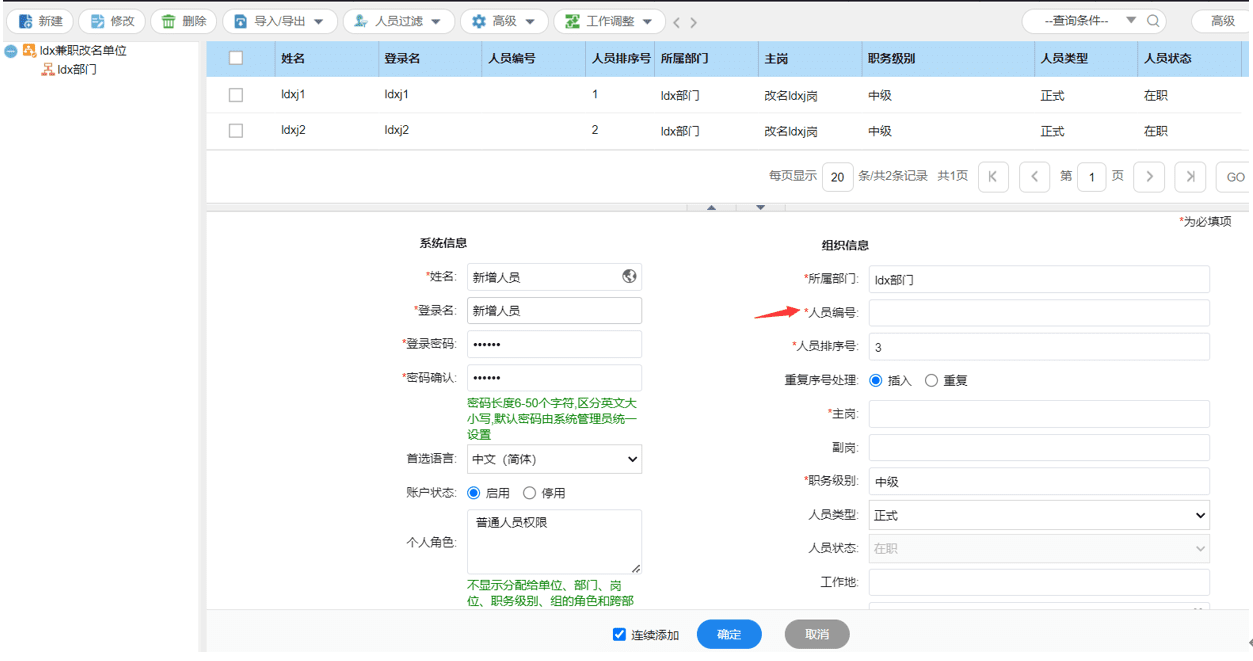Select 插入 duplicate number radio
Screen dimensions: 1253x661
click(x=876, y=380)
